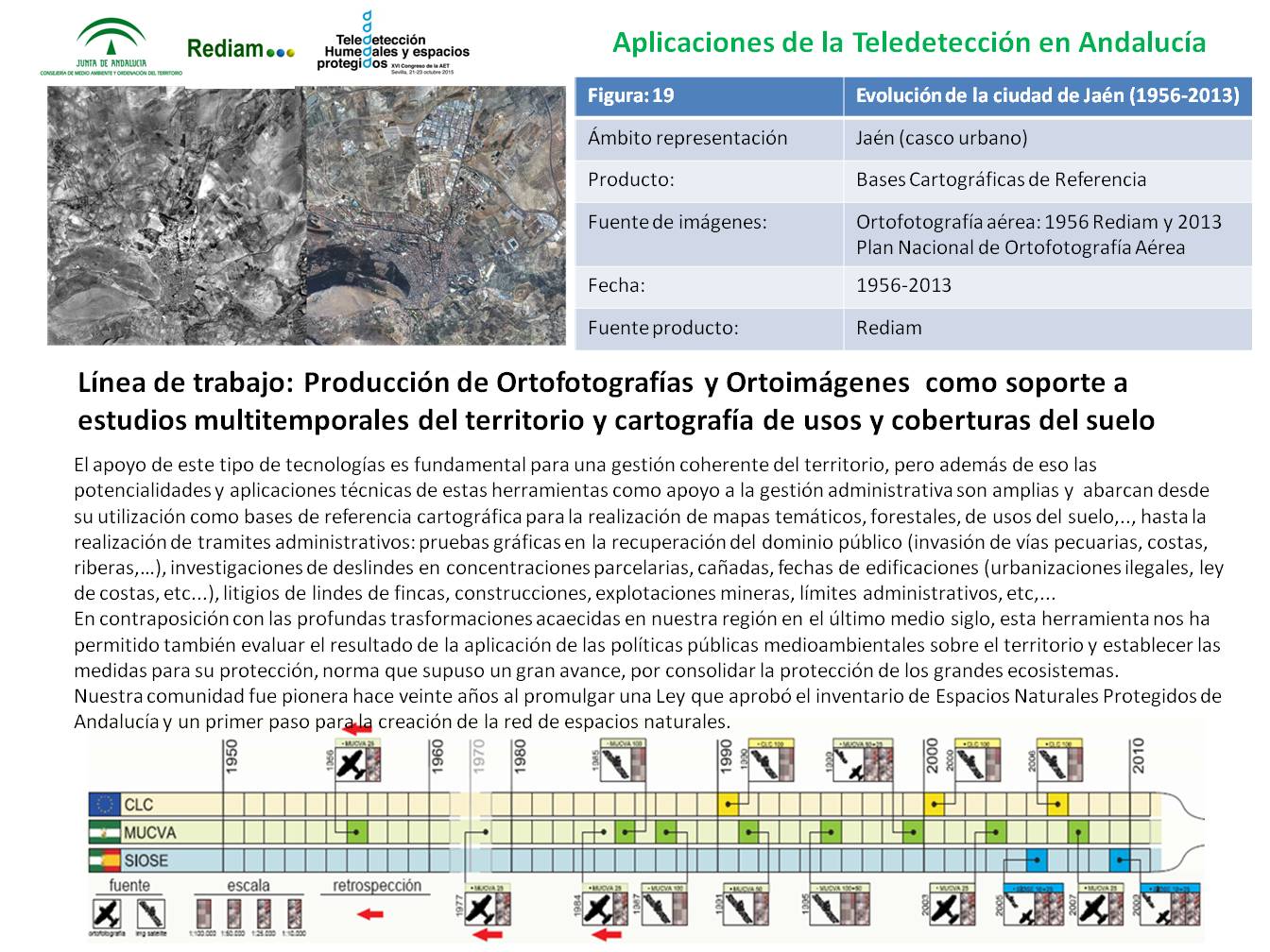Click the yellow 1990 marker on CLC row
The height and width of the screenshot is (952, 1270).
pos(728,805)
